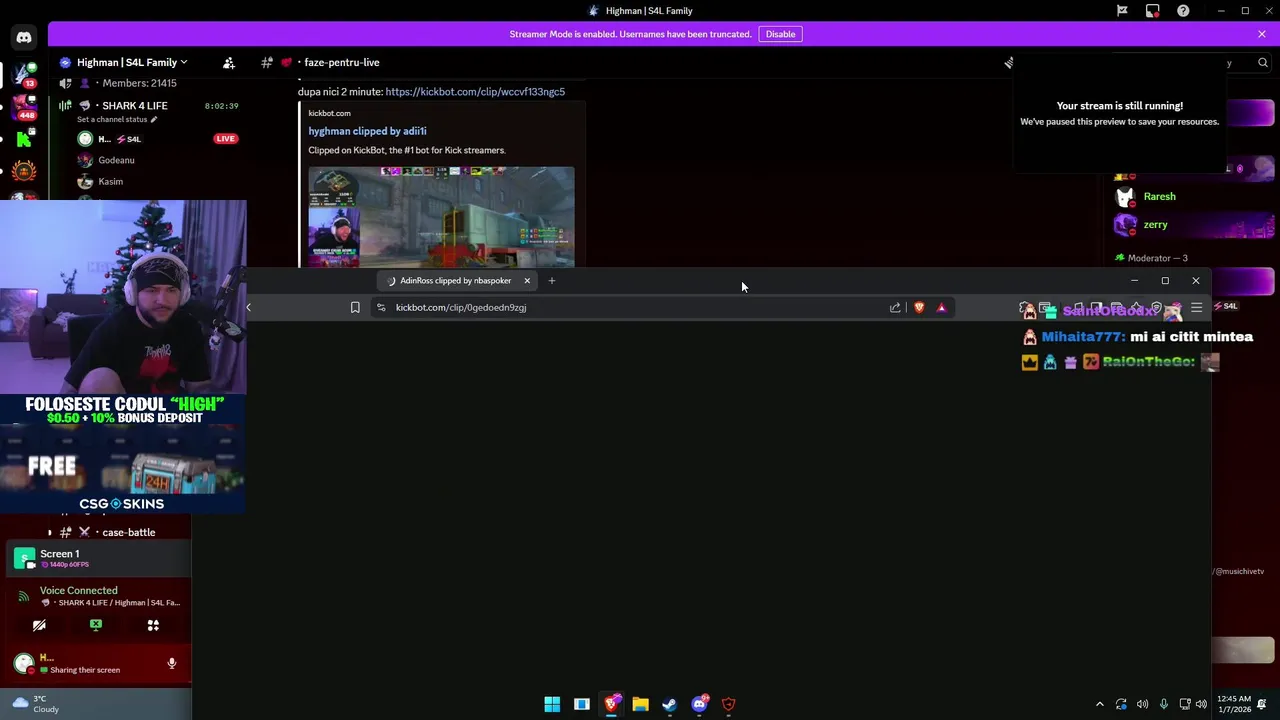Select Kasim in voice channel

110,182
